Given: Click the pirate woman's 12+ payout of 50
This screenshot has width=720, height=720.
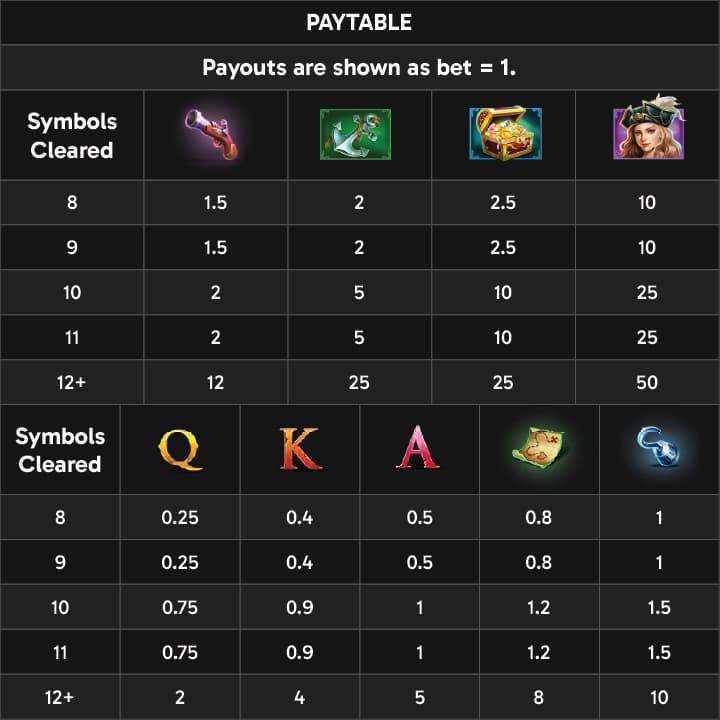Looking at the screenshot, I should click(647, 382).
